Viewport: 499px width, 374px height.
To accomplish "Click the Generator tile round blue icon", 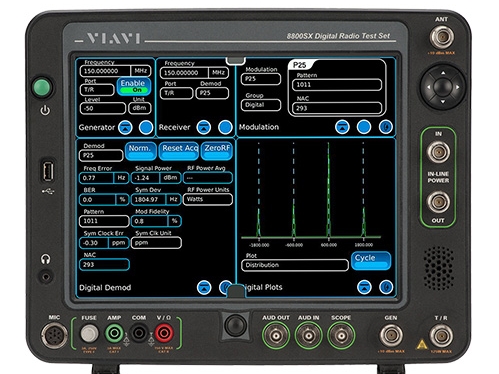I will [x=146, y=127].
